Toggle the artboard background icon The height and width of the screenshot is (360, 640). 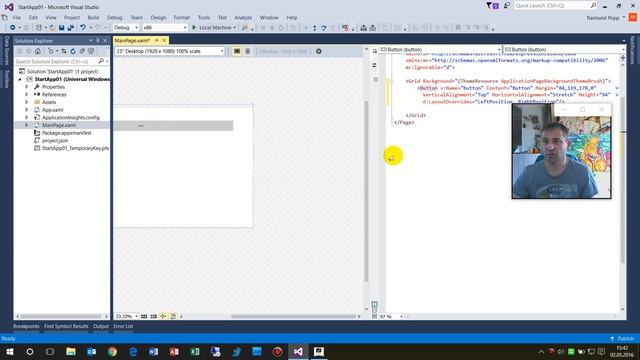pos(173,316)
